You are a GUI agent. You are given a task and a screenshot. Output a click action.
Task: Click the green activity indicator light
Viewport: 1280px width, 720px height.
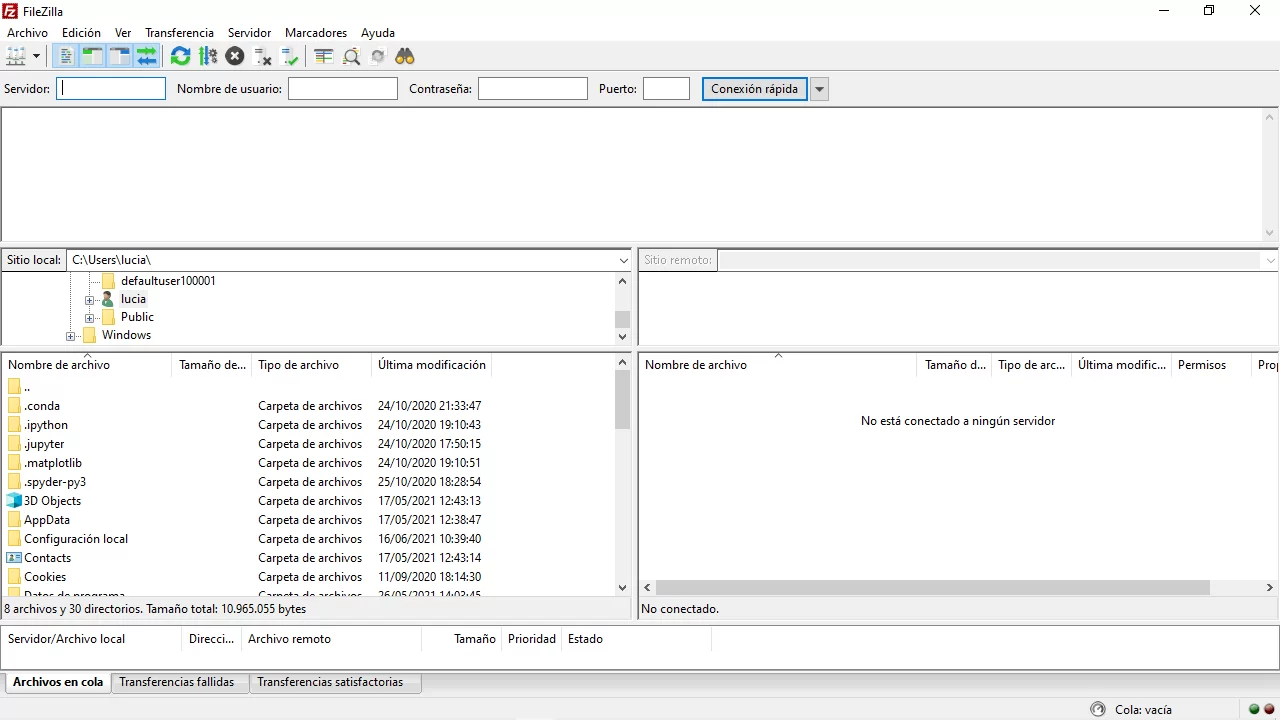1254,709
